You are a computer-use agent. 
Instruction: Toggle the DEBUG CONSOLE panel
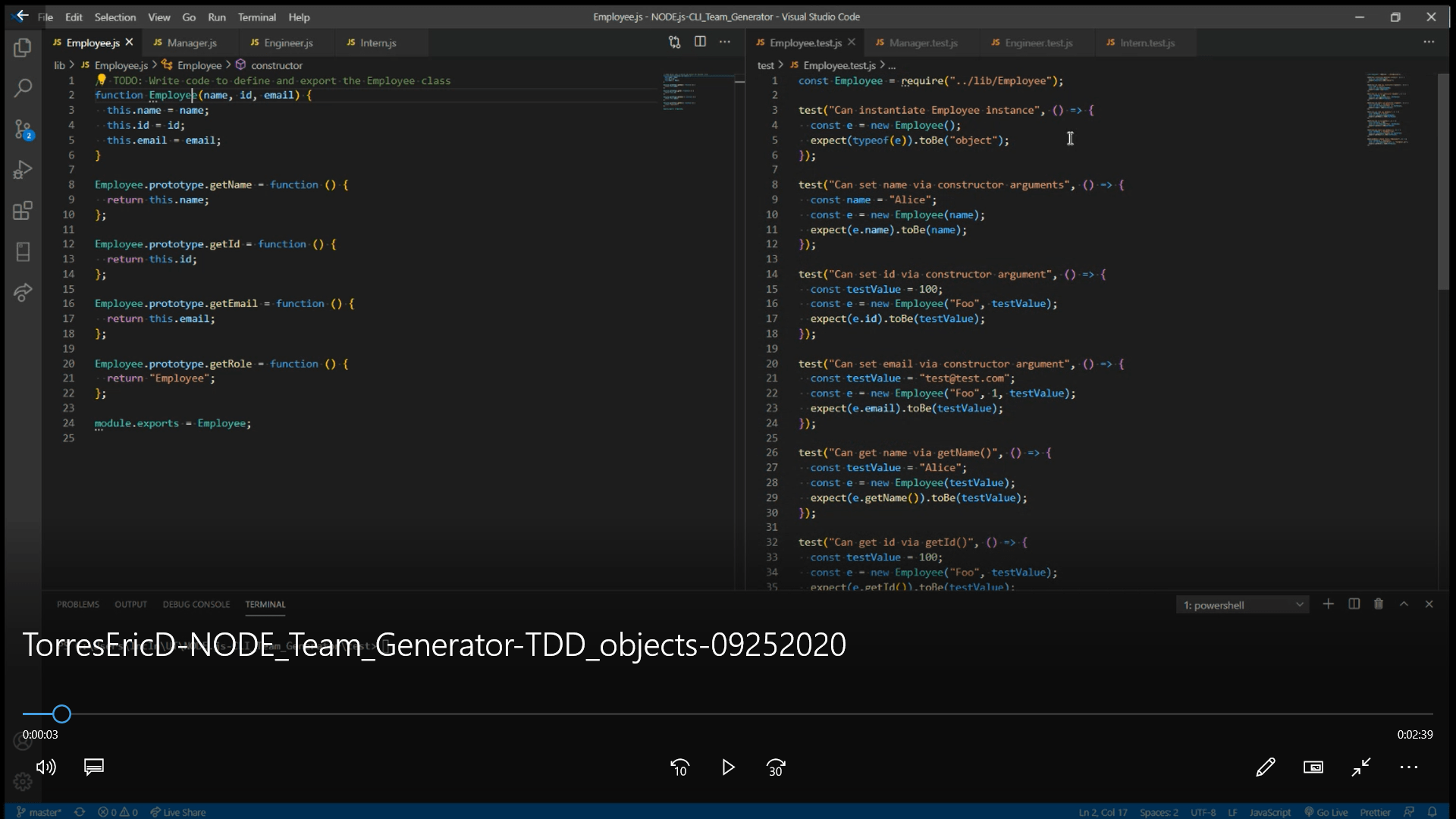196,604
